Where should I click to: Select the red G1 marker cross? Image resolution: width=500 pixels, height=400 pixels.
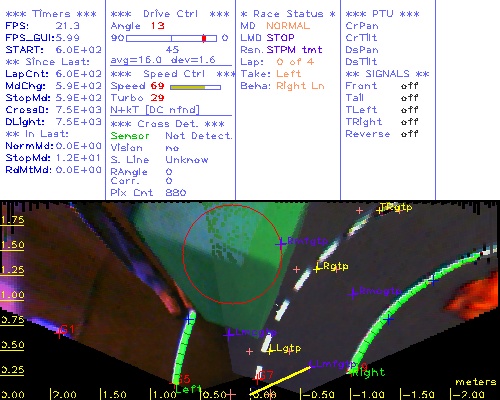59,332
